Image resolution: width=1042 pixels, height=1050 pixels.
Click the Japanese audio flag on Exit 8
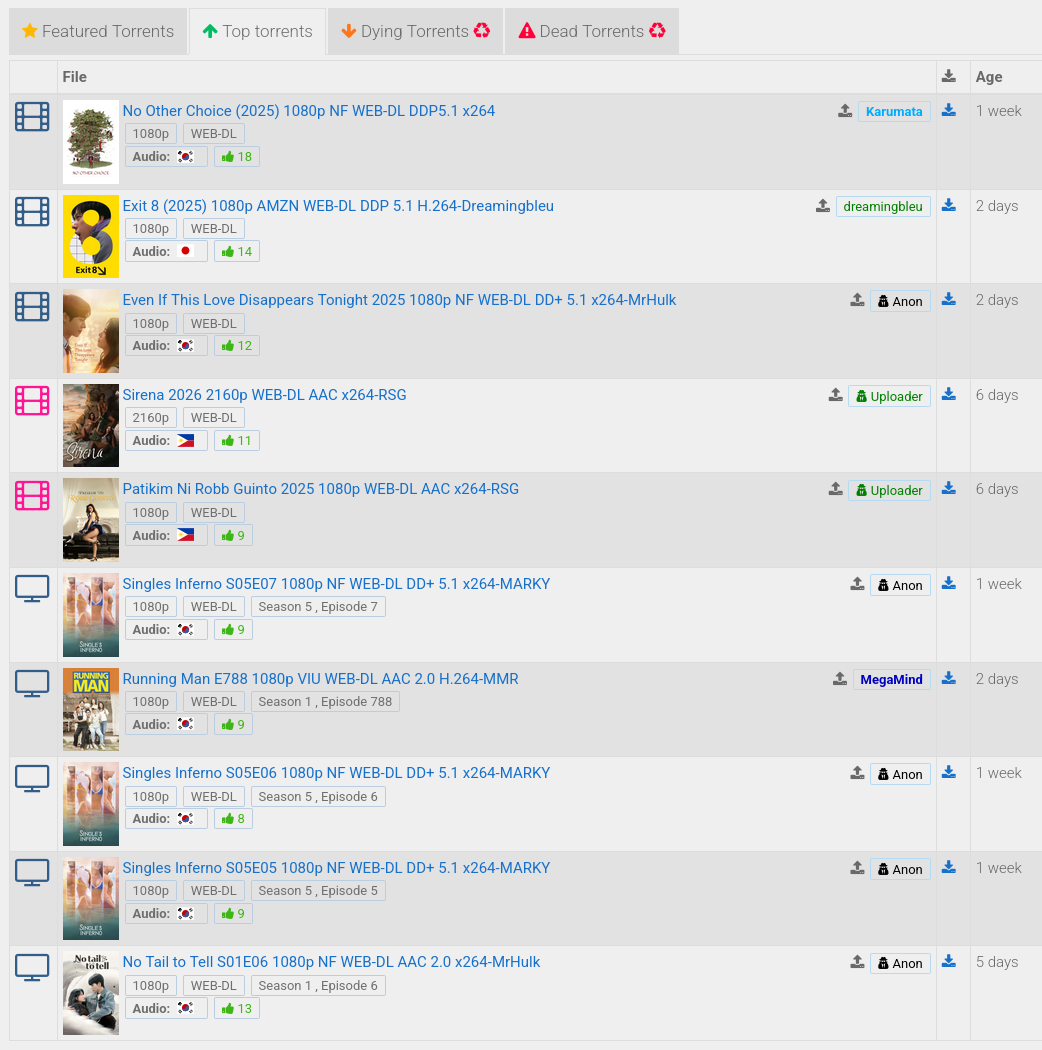[185, 251]
